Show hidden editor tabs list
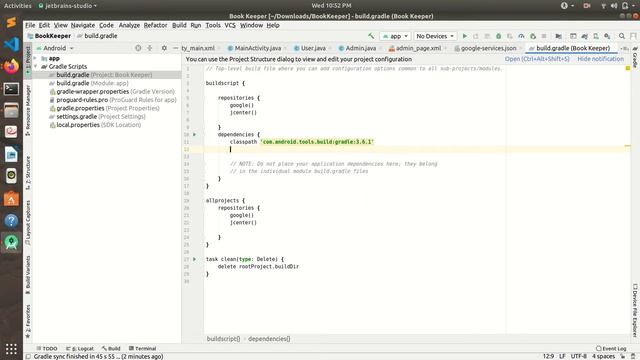This screenshot has width=640, height=360. [x=624, y=48]
